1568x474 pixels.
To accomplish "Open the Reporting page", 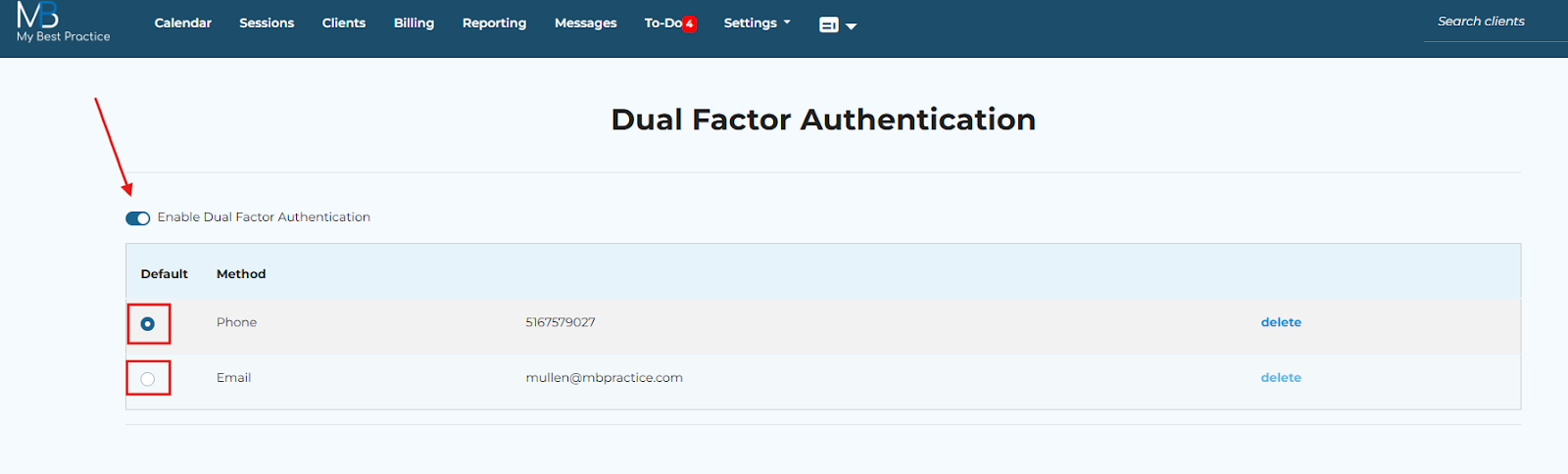I will 494,23.
